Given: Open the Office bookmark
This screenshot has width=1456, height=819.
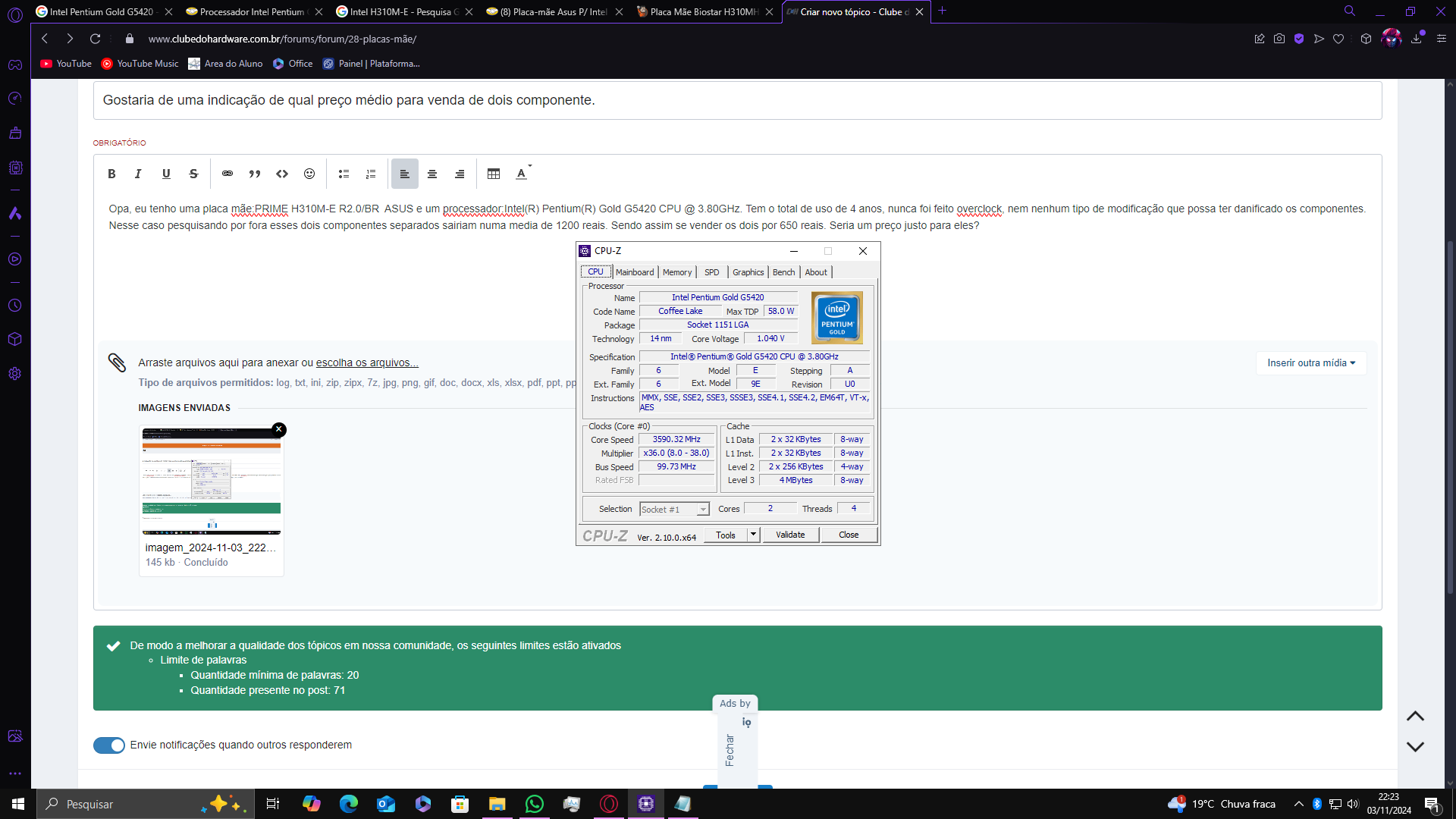Looking at the screenshot, I should point(293,64).
